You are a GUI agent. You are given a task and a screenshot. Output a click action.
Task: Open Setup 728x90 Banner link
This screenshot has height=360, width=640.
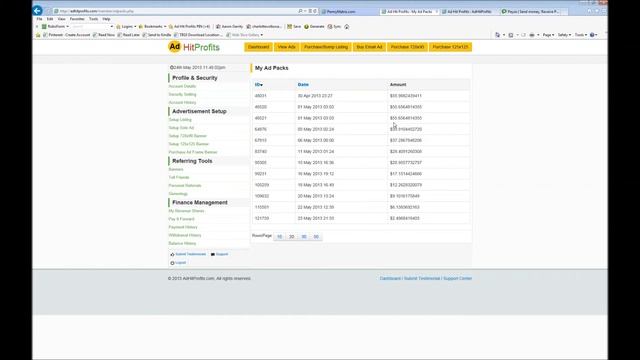click(x=188, y=136)
